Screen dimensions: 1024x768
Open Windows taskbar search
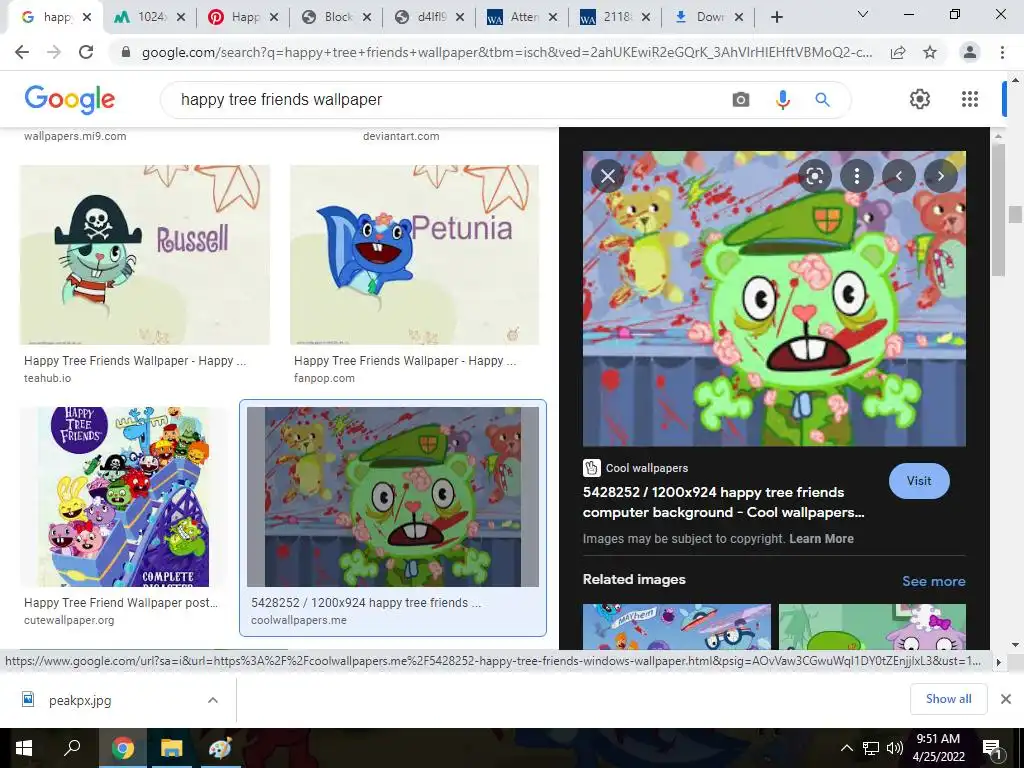pos(72,748)
